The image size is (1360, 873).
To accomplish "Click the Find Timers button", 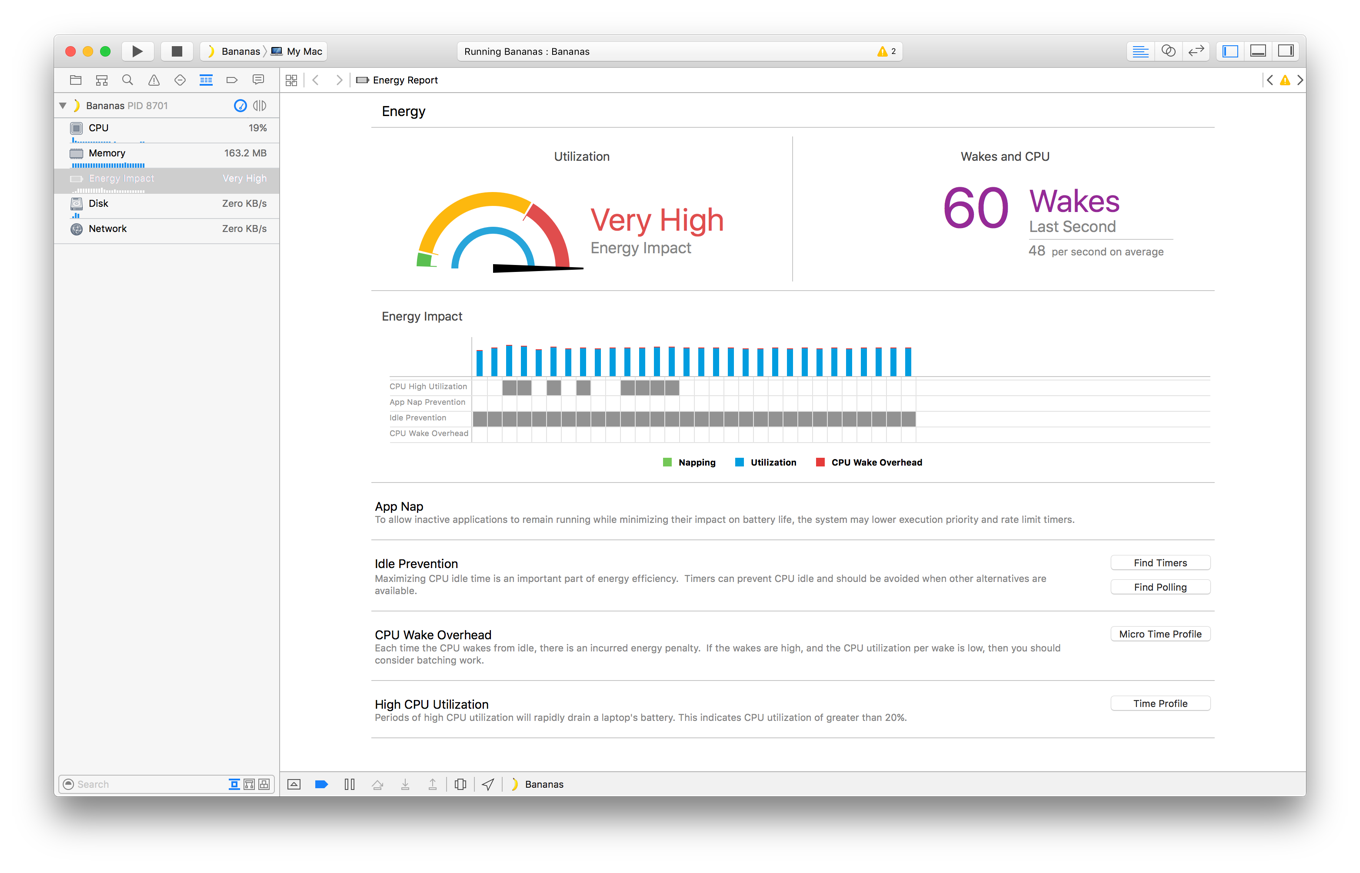I will click(1160, 562).
